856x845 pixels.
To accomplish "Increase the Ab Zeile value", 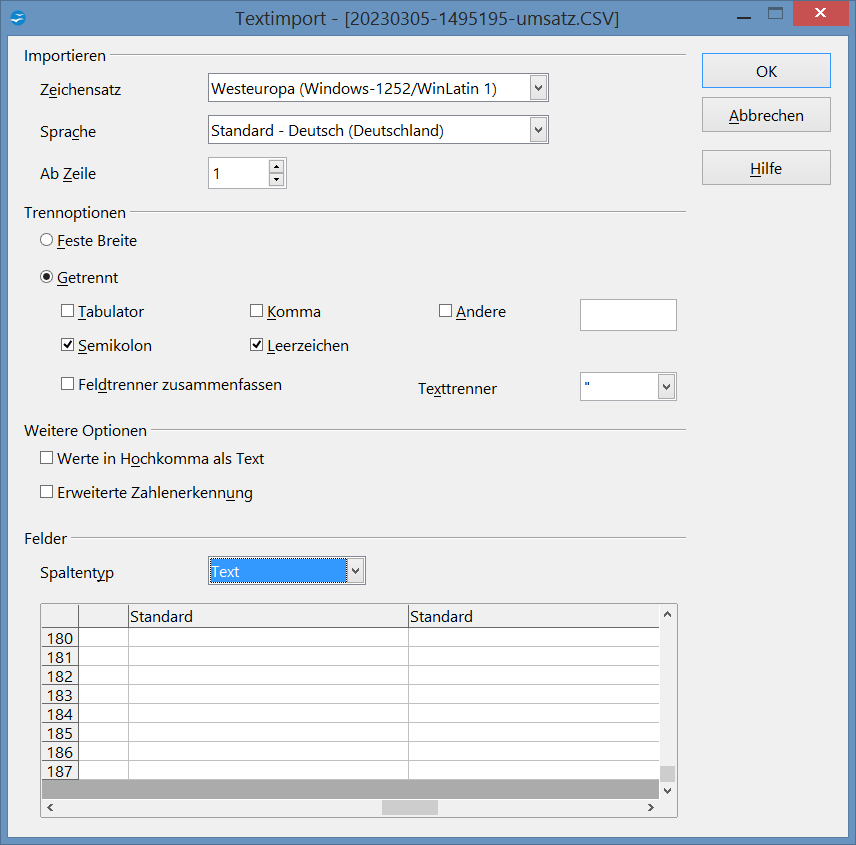I will pos(277,167).
